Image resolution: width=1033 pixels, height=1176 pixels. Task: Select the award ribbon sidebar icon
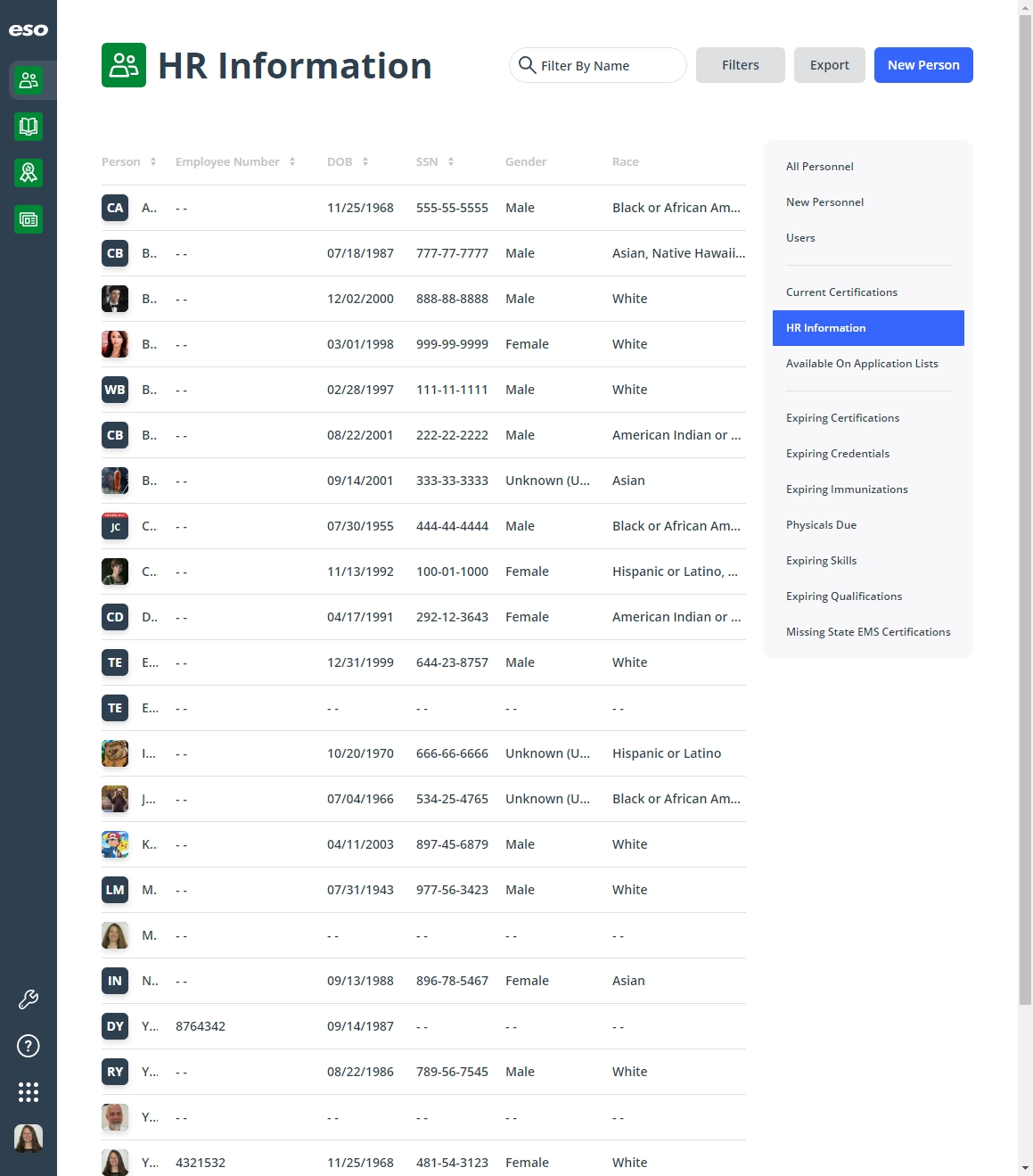pyautogui.click(x=29, y=173)
